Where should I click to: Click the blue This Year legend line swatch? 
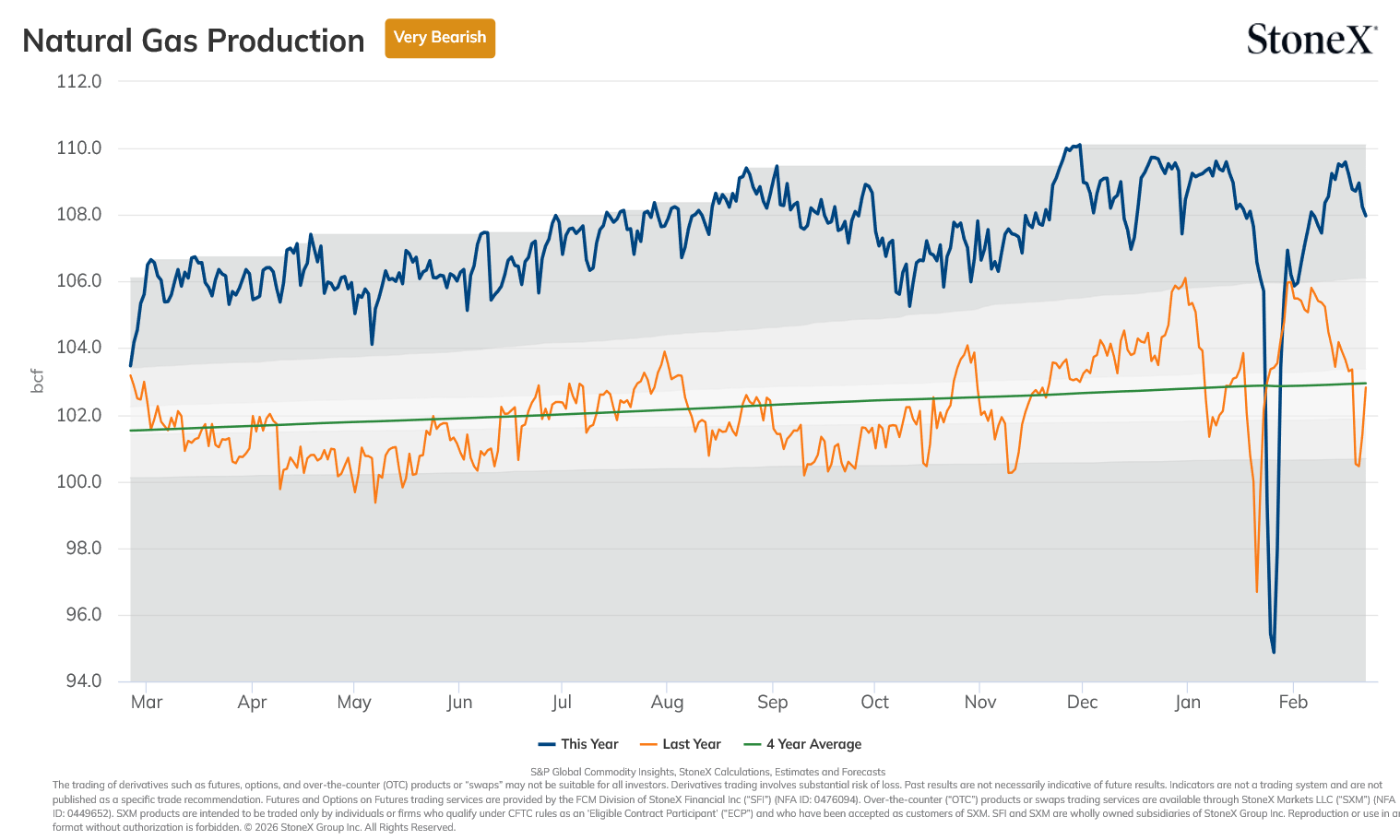(547, 744)
